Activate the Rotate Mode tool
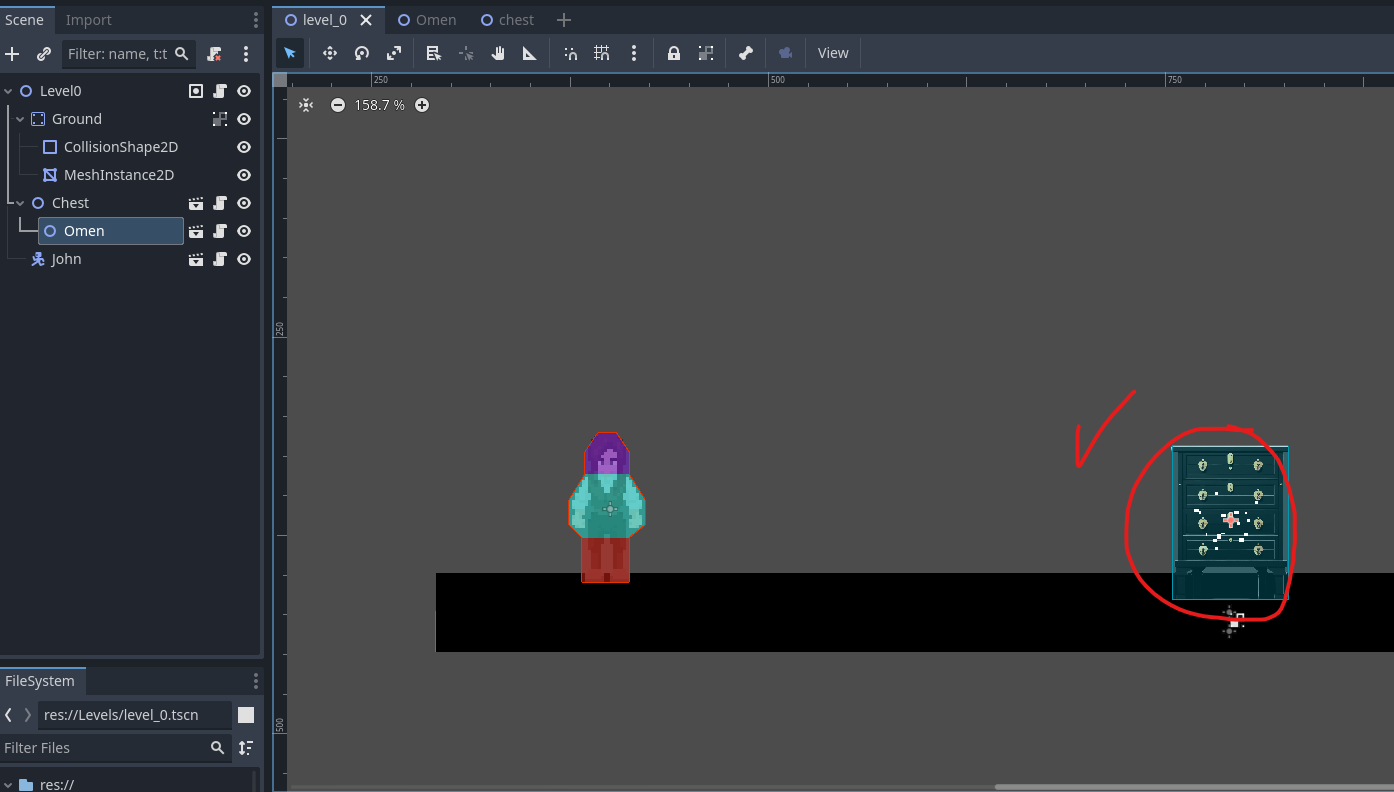This screenshot has height=792, width=1394. pos(361,52)
